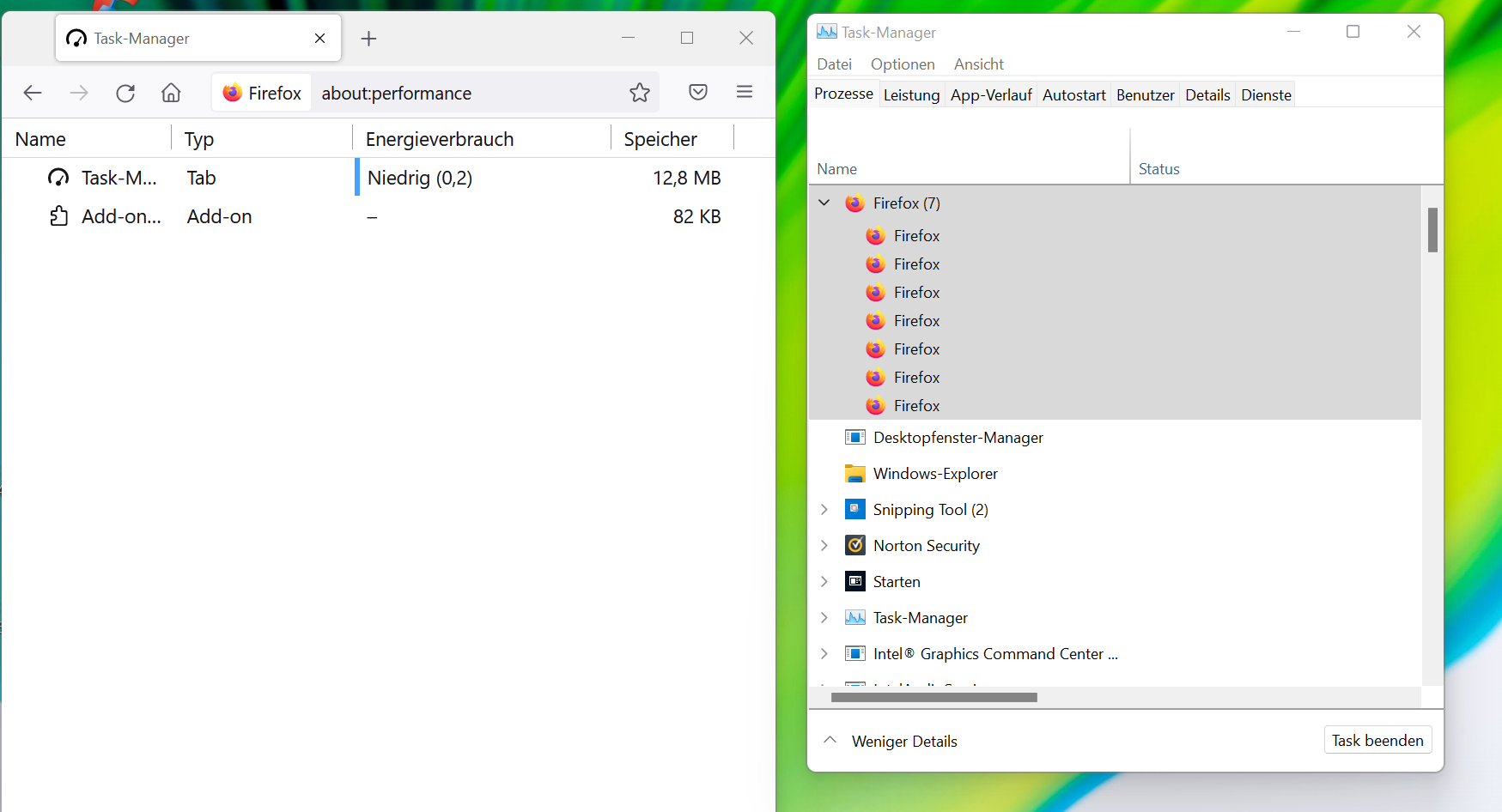Save page to Pocket
Image resolution: width=1502 pixels, height=812 pixels.
(x=698, y=93)
